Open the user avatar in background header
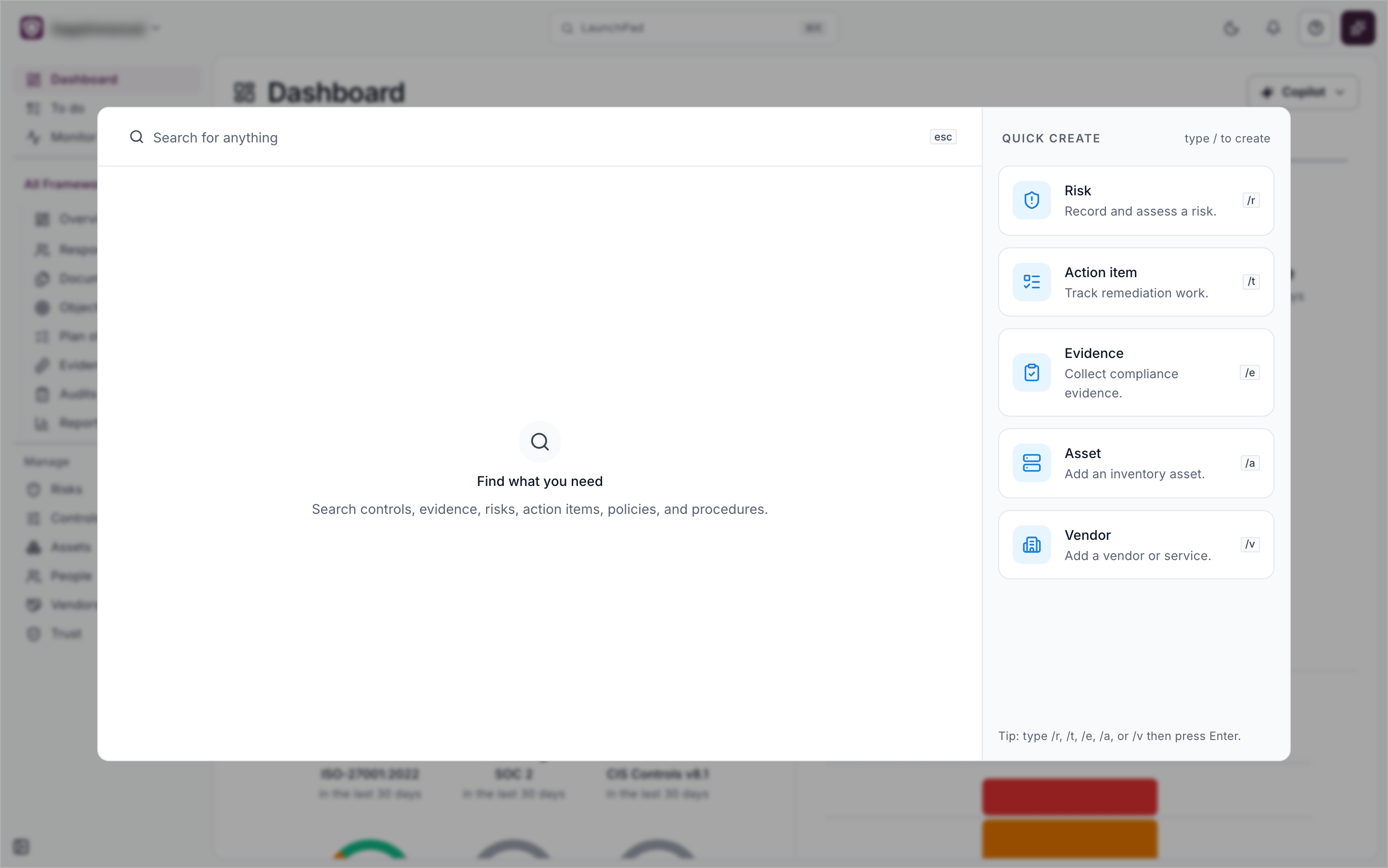This screenshot has width=1388, height=868. coord(1358,28)
